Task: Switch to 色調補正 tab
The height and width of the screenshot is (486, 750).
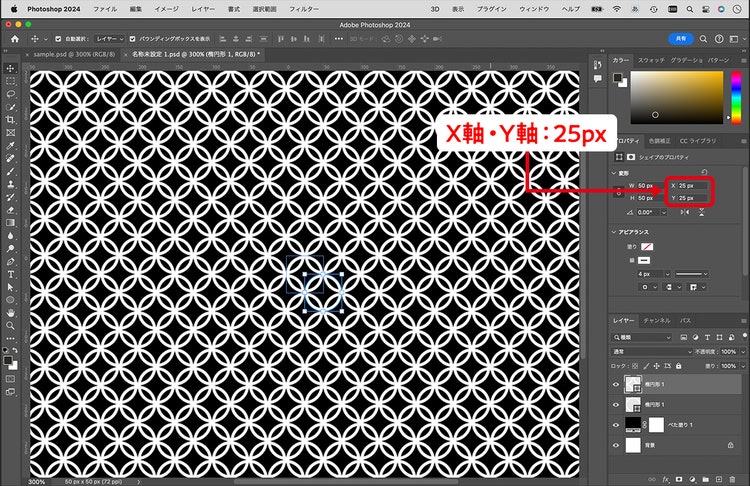Action: click(660, 141)
